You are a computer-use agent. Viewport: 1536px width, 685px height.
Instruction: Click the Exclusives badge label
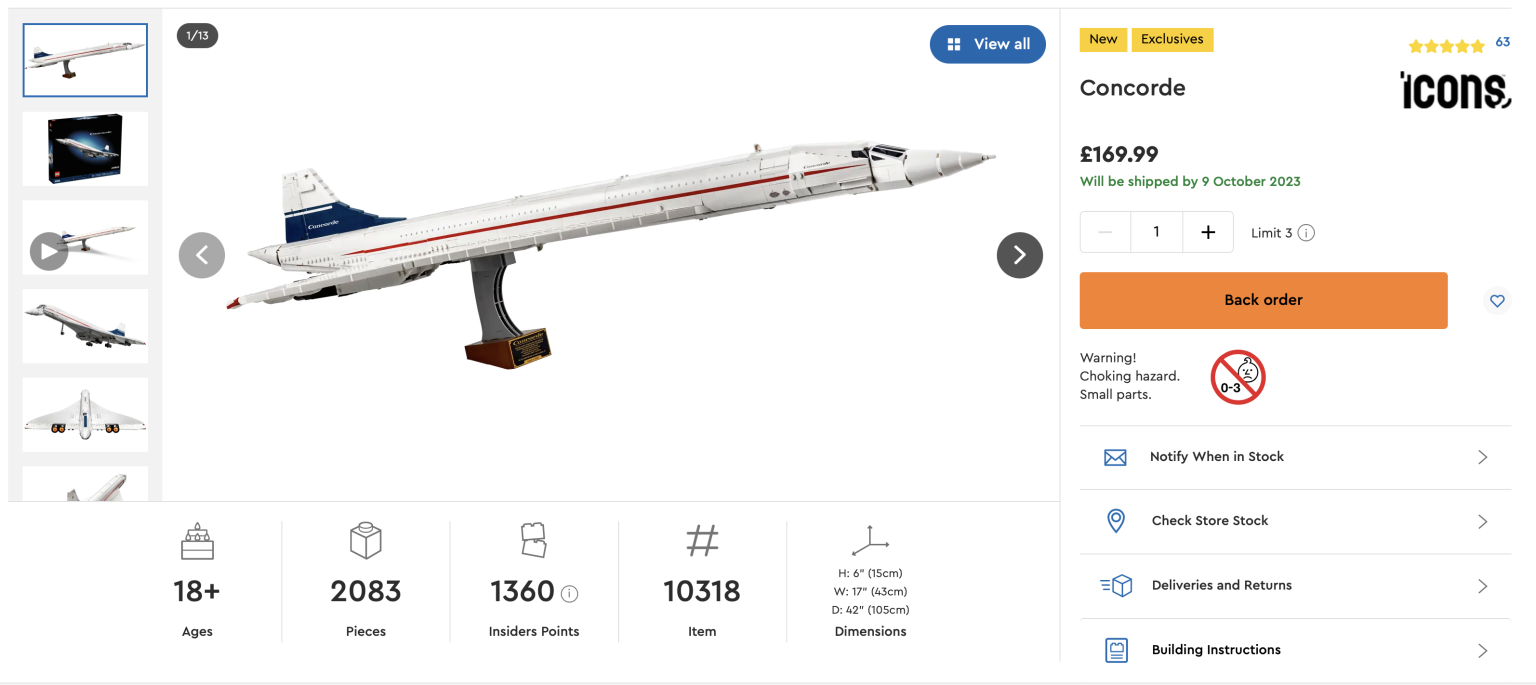pyautogui.click(x=1172, y=39)
